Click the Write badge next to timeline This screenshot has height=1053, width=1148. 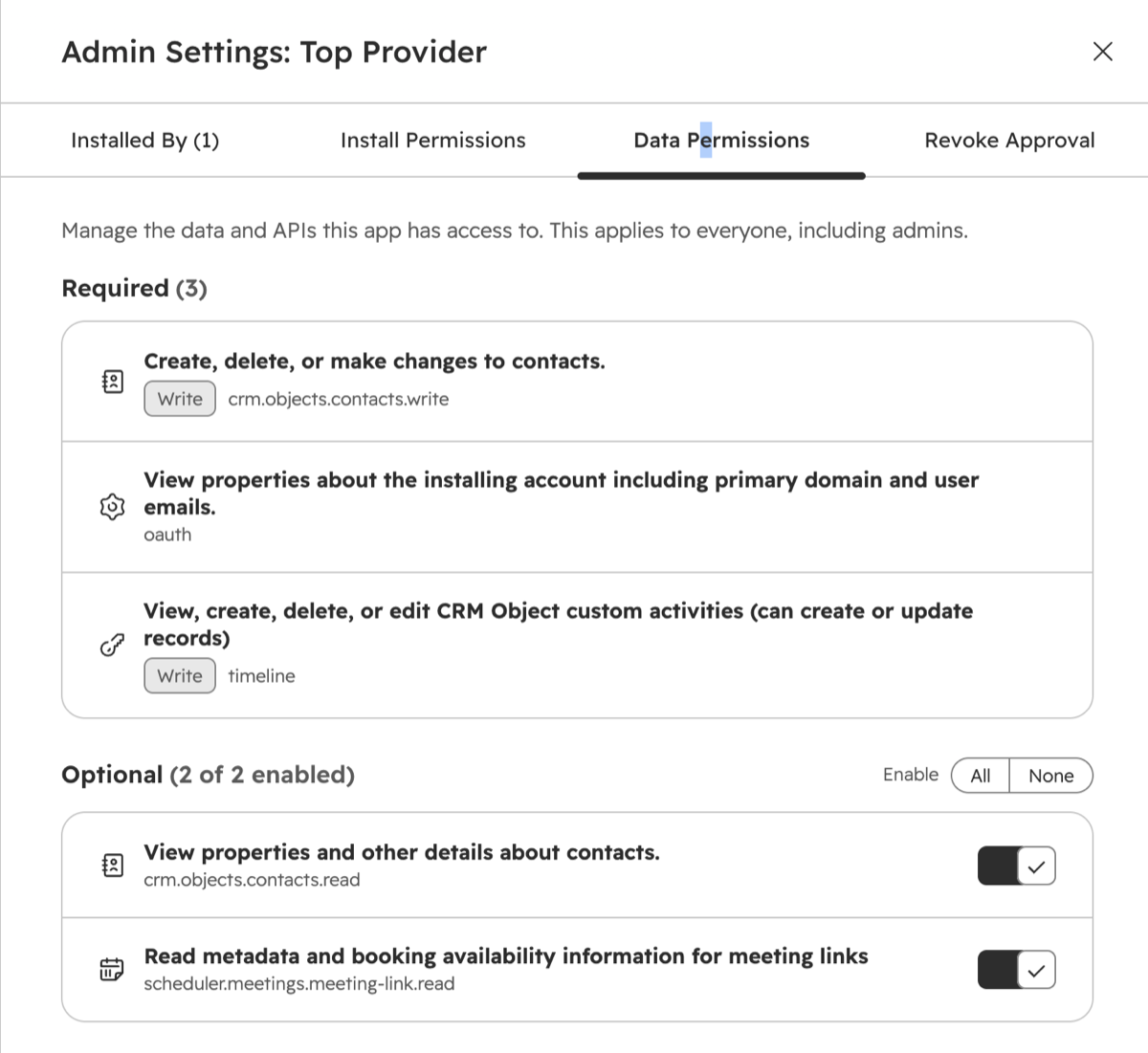180,675
